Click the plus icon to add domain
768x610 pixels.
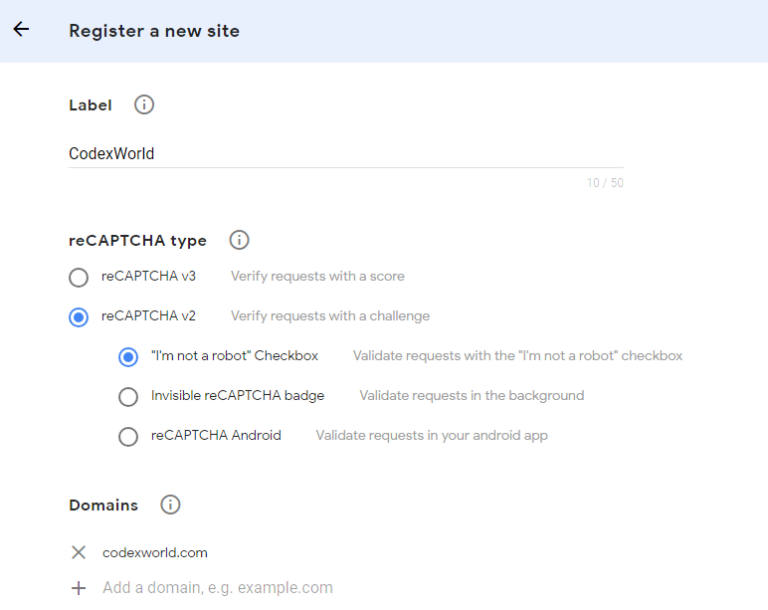(x=78, y=588)
